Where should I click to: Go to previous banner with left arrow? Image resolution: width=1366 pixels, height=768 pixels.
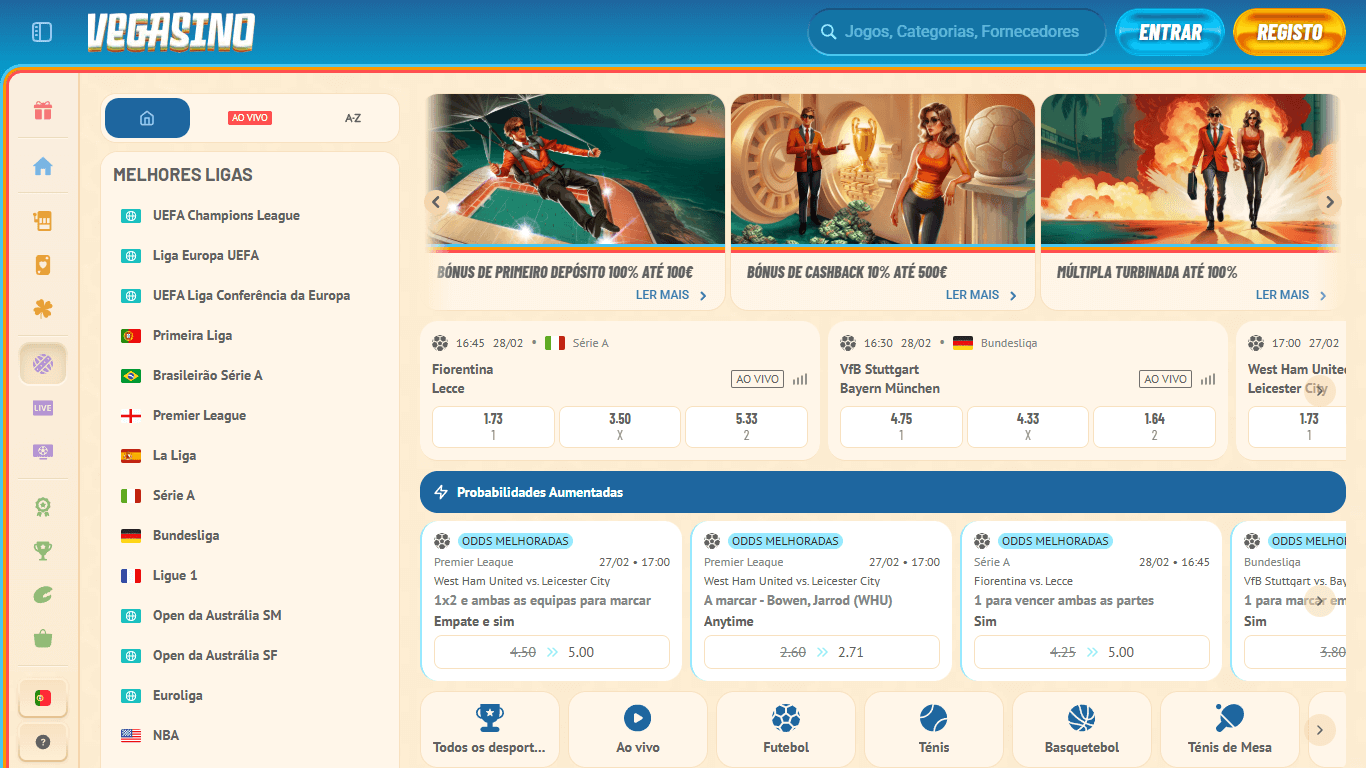coord(435,202)
